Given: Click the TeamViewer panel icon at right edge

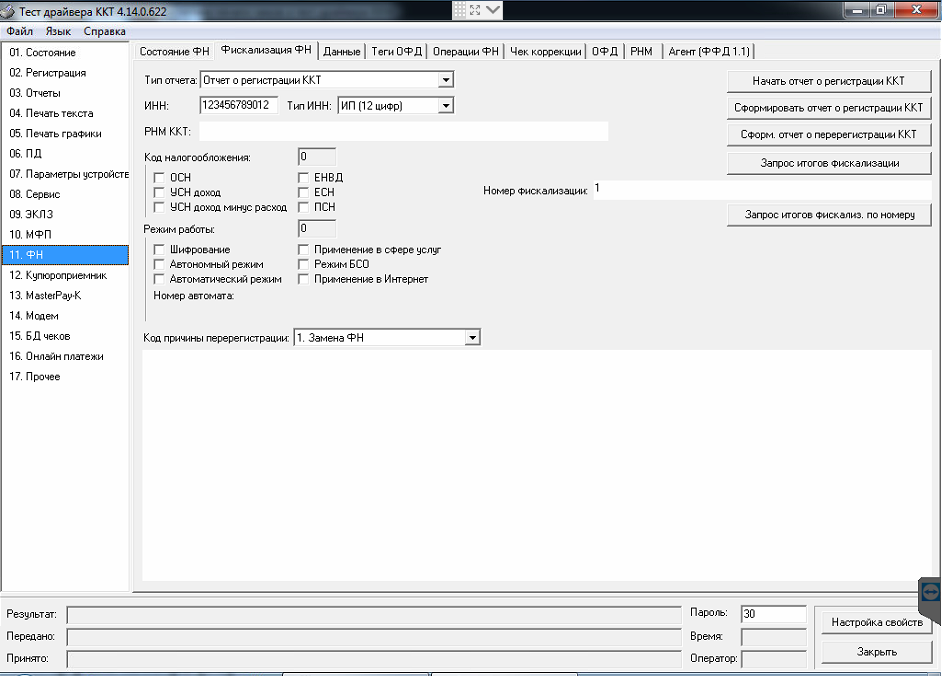Looking at the screenshot, I should [930, 592].
